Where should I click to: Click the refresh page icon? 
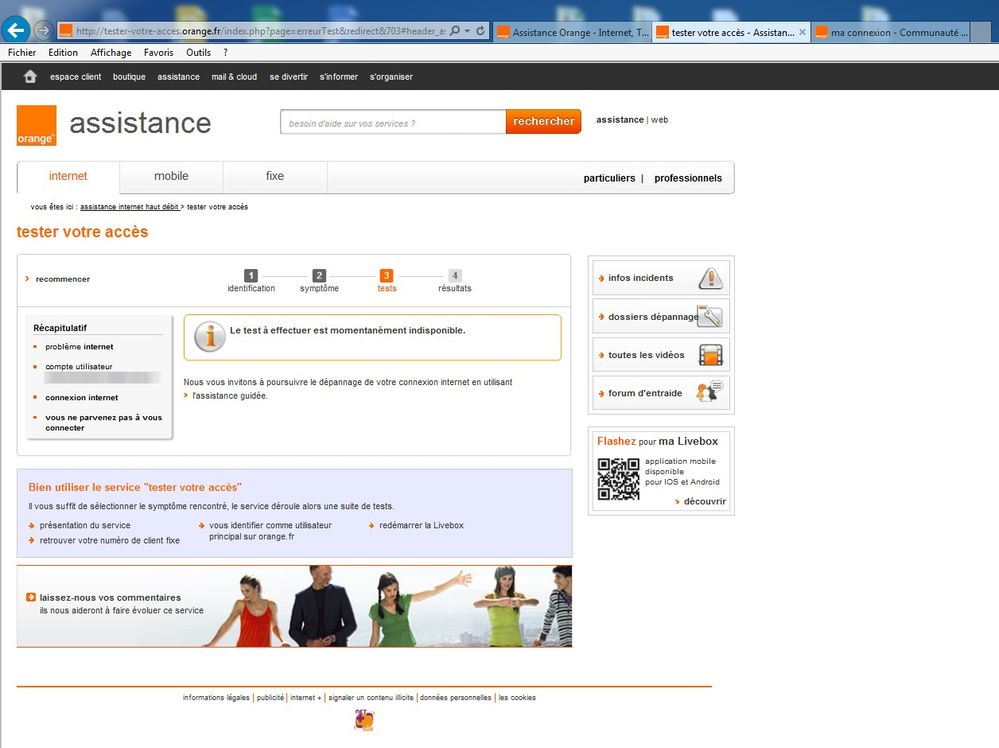coord(480,31)
